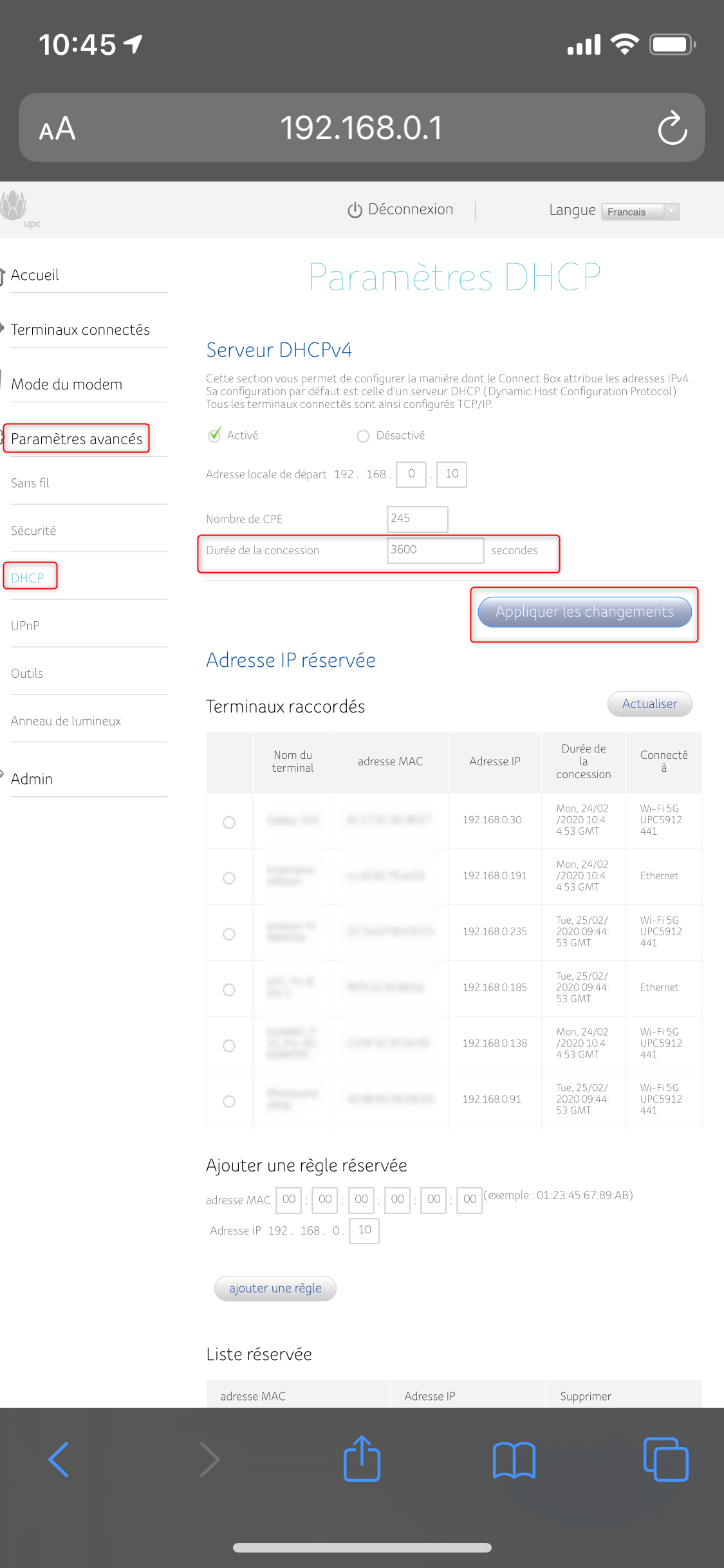Open the Safari bookmarks book icon
Screen dimensions: 724x1568
coord(514,1459)
